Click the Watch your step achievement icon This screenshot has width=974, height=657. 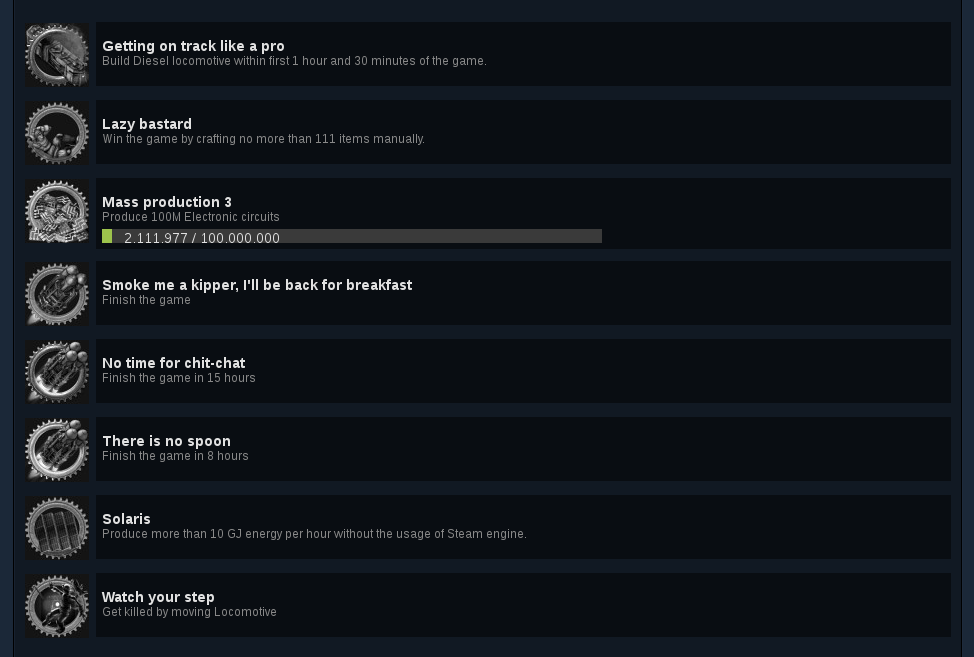(x=57, y=605)
